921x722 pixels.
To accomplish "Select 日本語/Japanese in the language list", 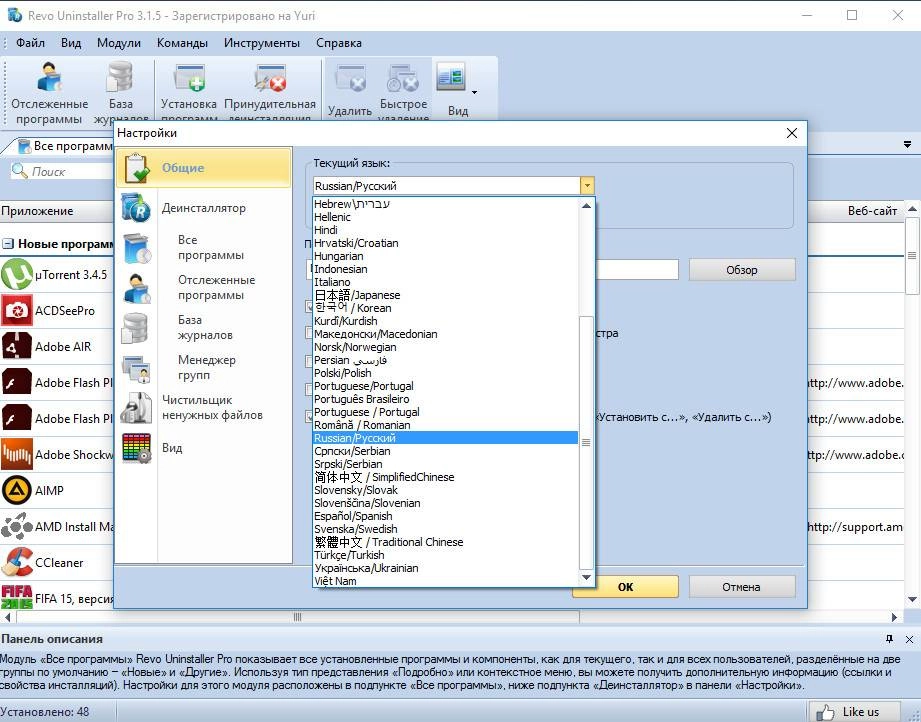I will tap(445, 295).
